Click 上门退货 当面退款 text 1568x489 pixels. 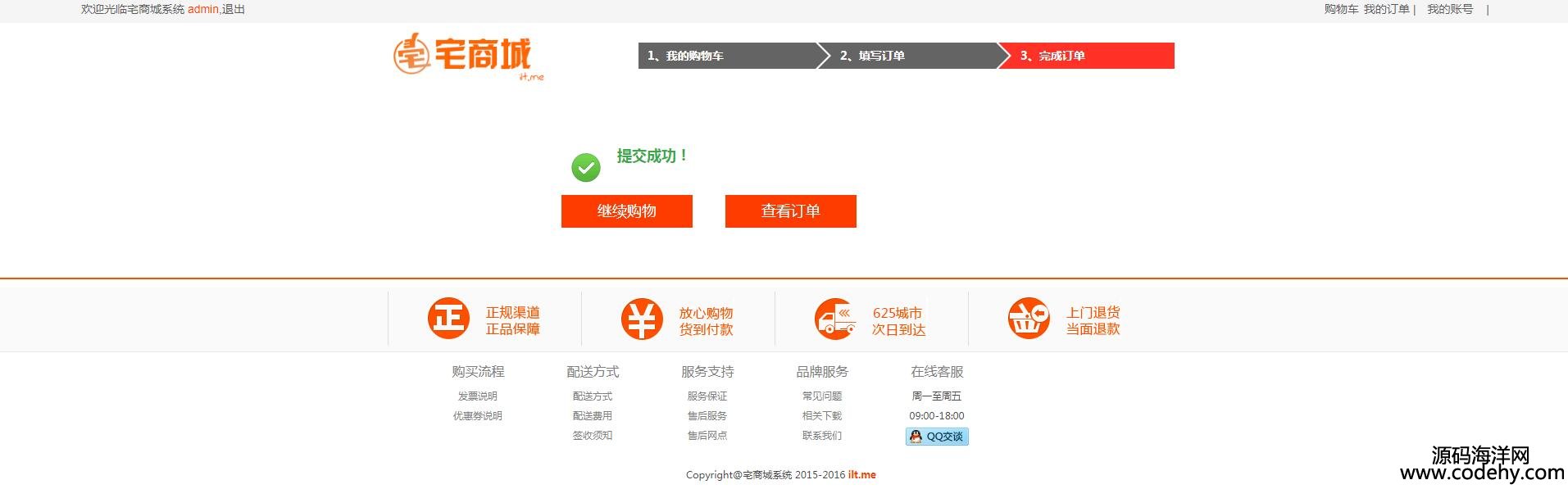coord(1093,321)
